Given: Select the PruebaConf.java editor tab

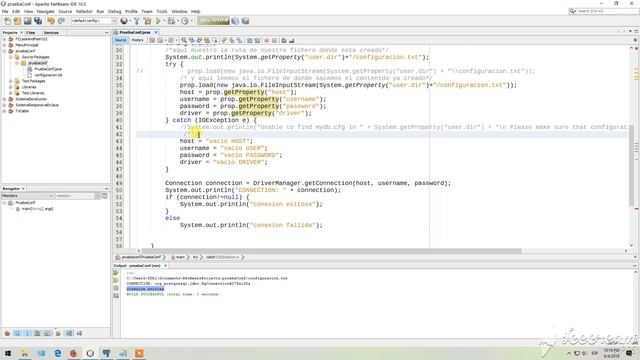Looking at the screenshot, I should pos(135,32).
